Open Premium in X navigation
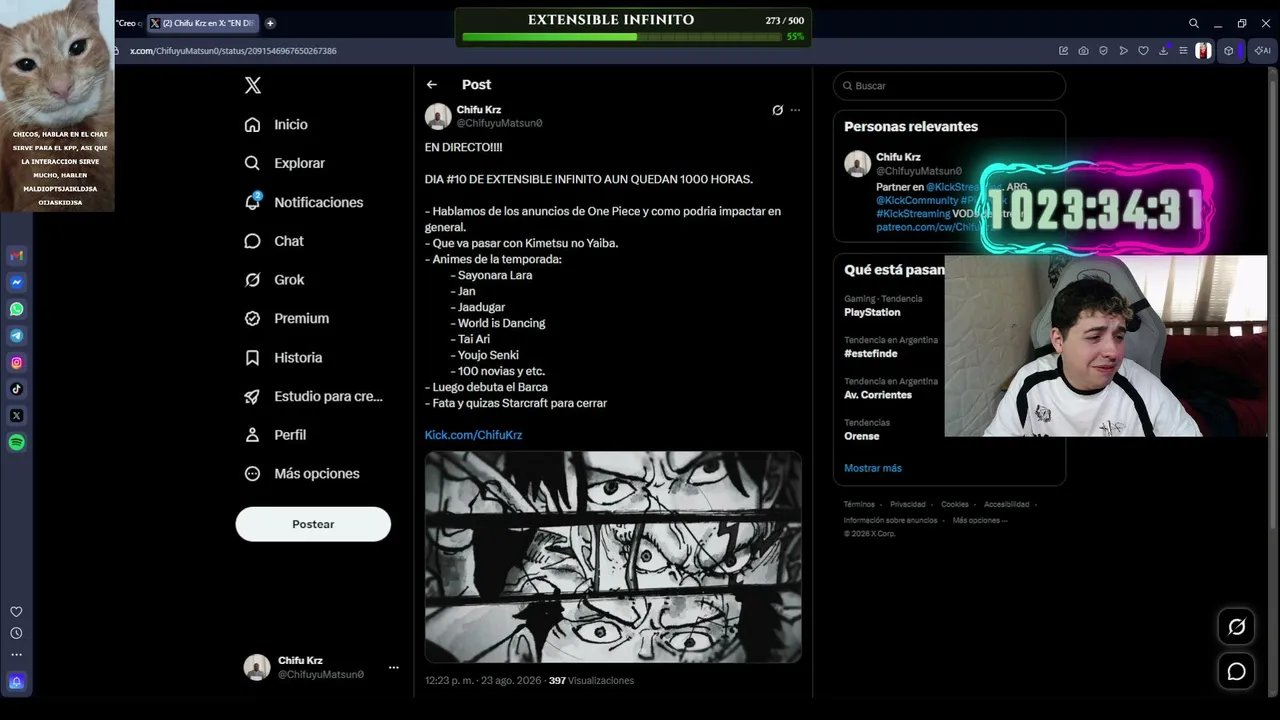The image size is (1280, 720). [287, 318]
